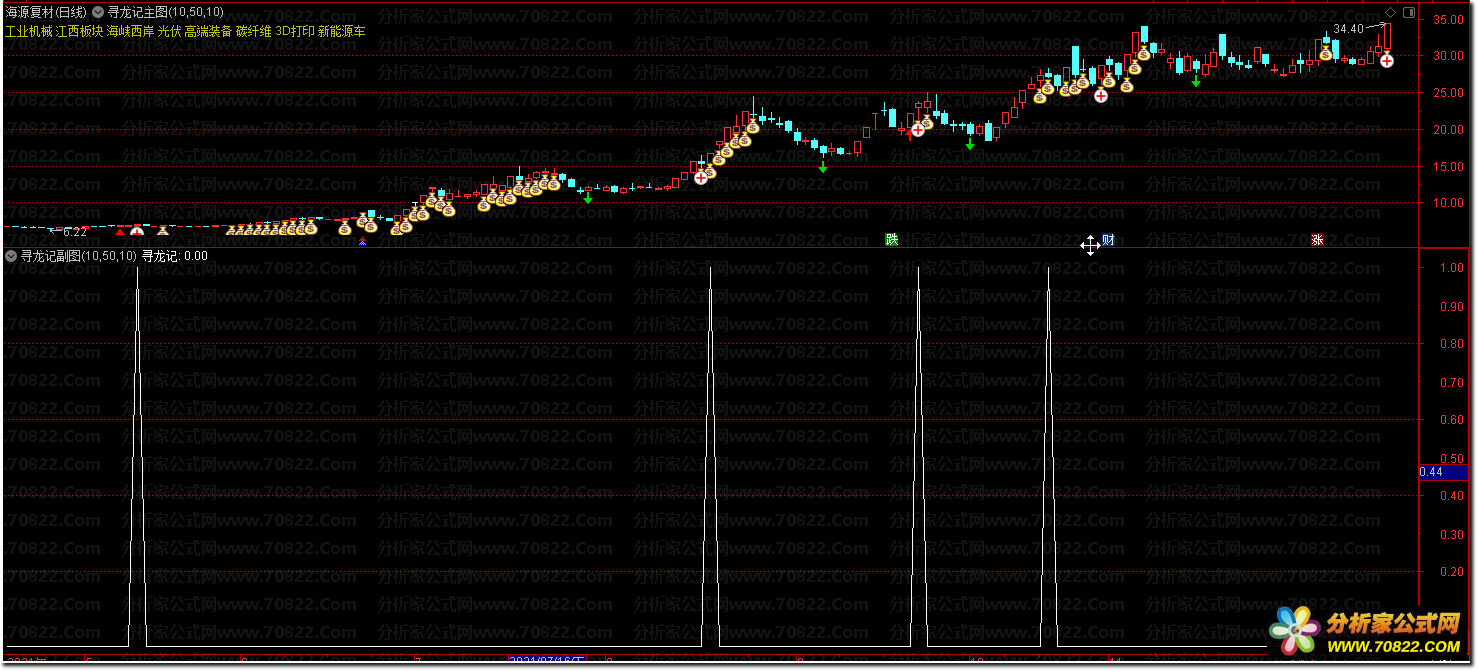
Task: Click the sub-chart name 寻龙记副图(10,50,10)
Action: coord(78,256)
